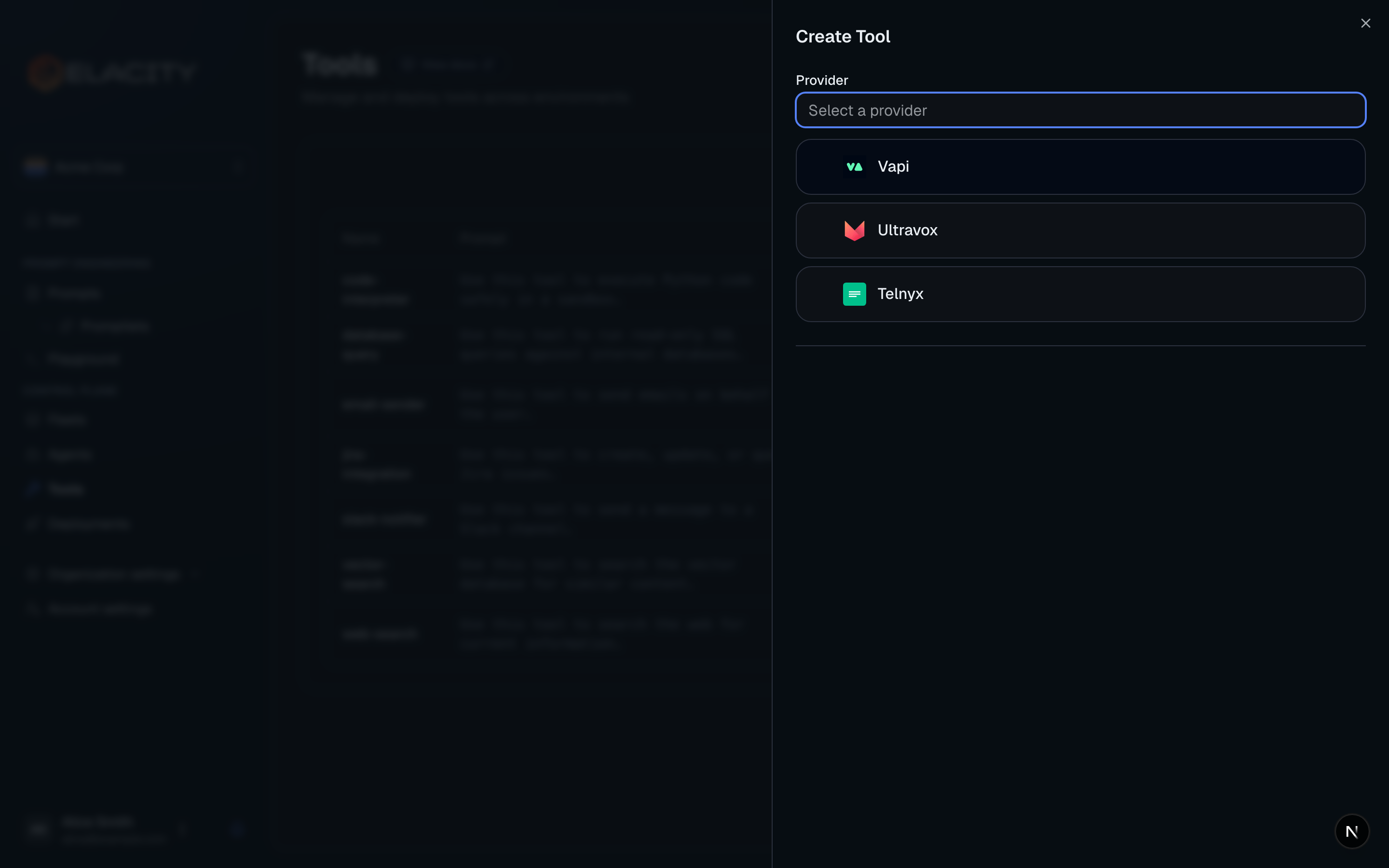Open the Select a provider field
The height and width of the screenshot is (868, 1389).
click(1080, 109)
